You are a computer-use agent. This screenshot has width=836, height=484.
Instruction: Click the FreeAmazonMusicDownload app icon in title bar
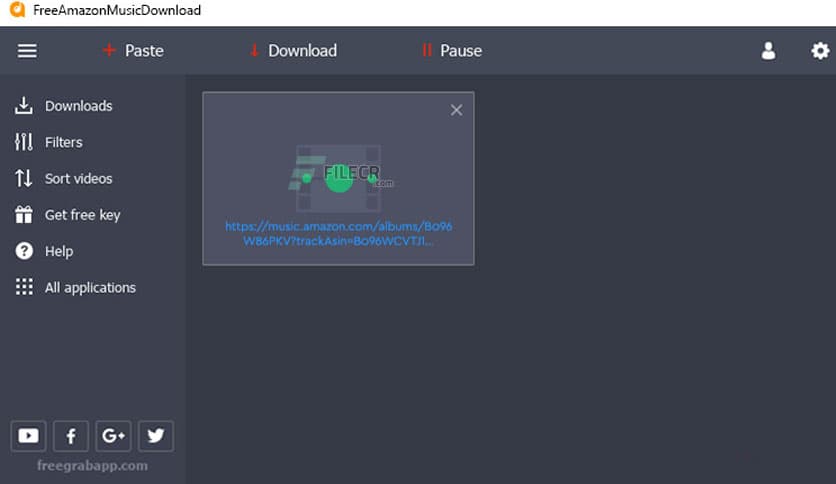point(17,10)
